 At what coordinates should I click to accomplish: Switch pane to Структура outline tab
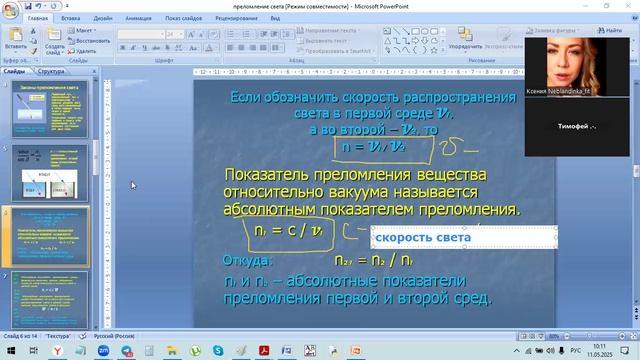pos(51,71)
